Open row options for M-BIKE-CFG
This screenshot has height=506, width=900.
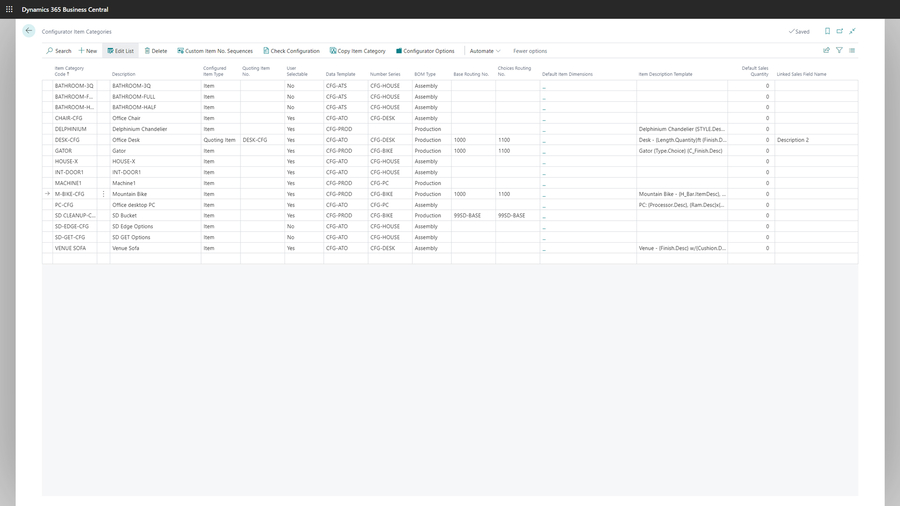click(103, 194)
